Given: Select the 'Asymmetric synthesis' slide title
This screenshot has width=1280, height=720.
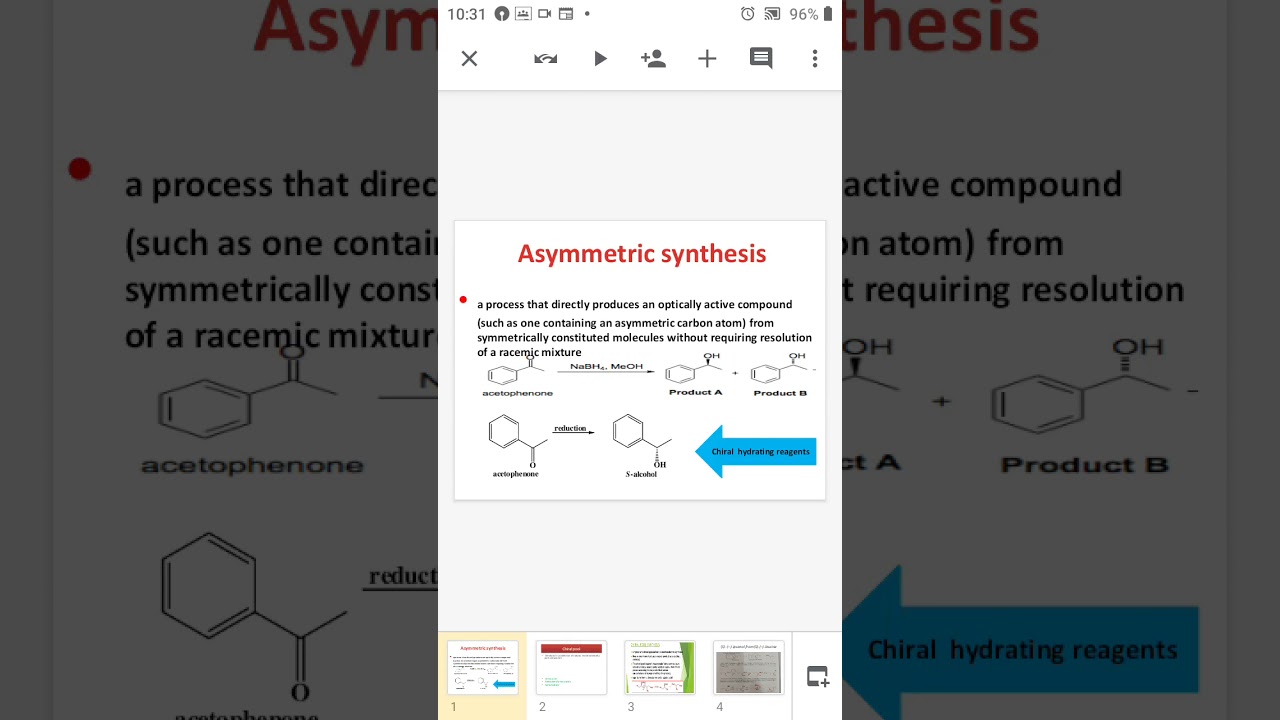Looking at the screenshot, I should [x=642, y=254].
